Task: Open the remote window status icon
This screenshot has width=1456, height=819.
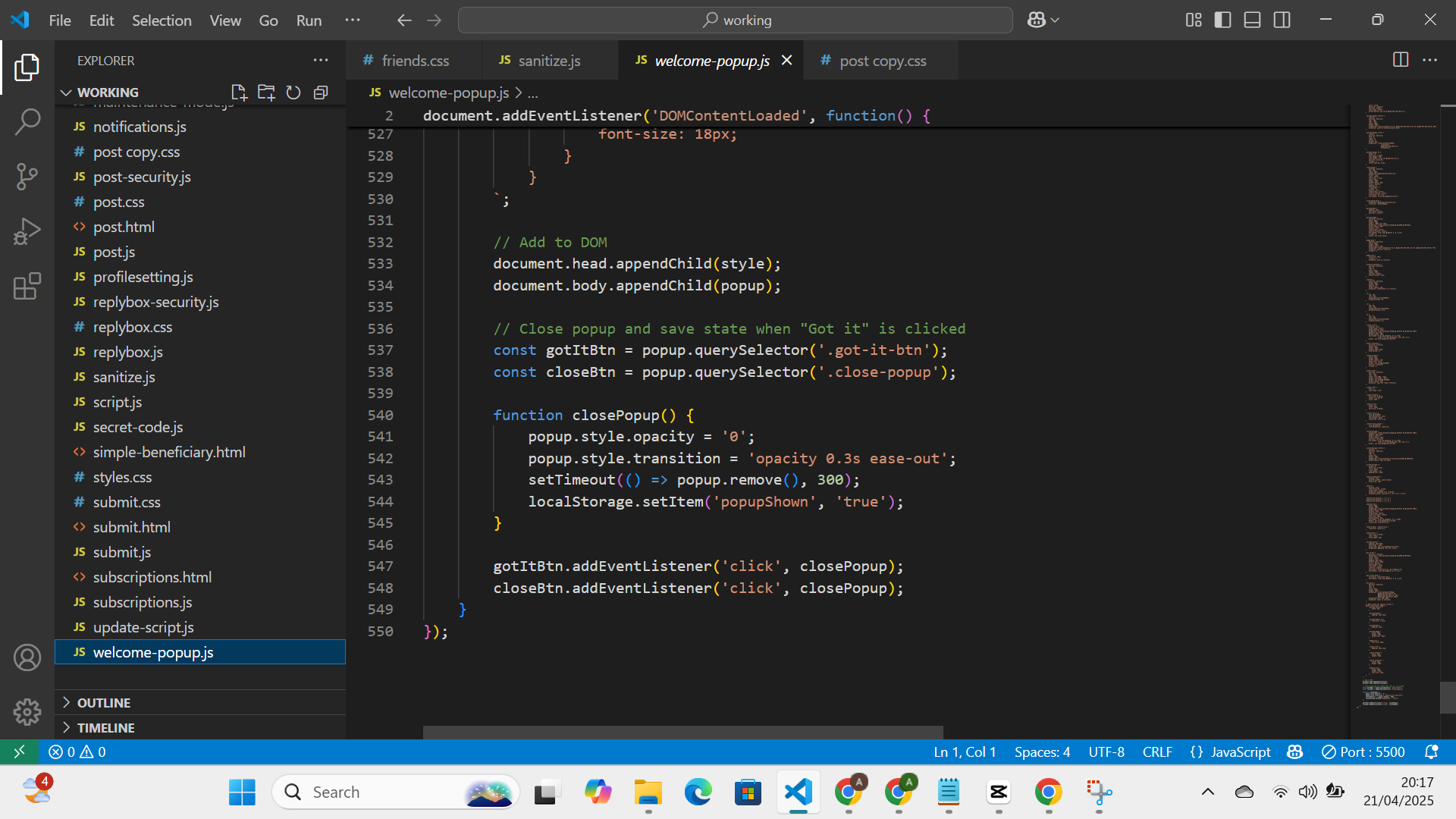Action: pyautogui.click(x=20, y=752)
